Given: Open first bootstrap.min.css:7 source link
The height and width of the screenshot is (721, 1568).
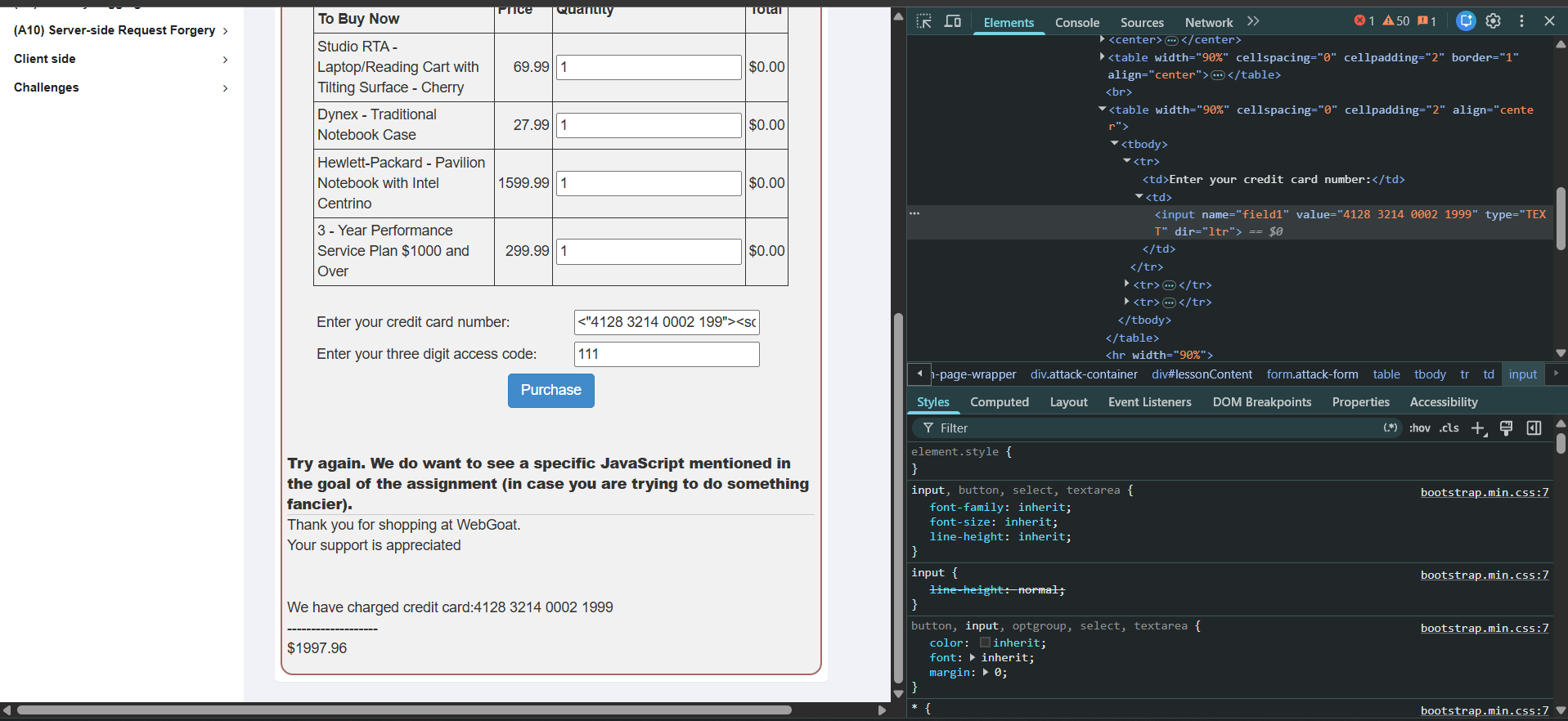Looking at the screenshot, I should pyautogui.click(x=1485, y=492).
